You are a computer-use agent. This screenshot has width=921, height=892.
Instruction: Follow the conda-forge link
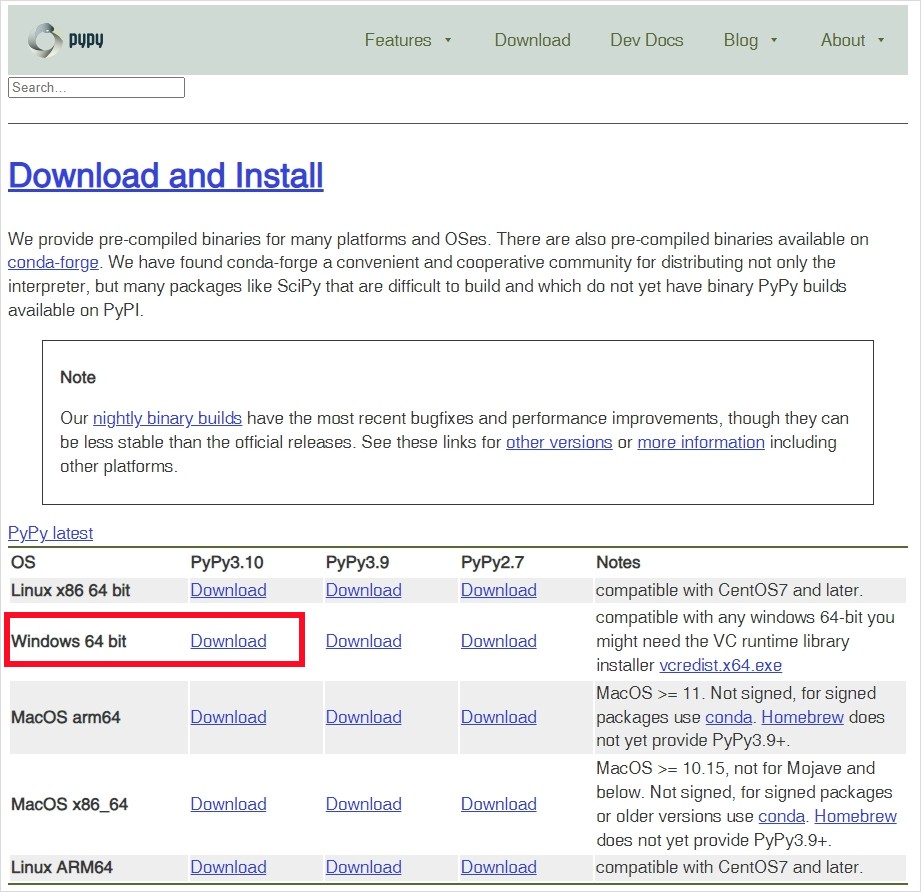click(x=53, y=262)
